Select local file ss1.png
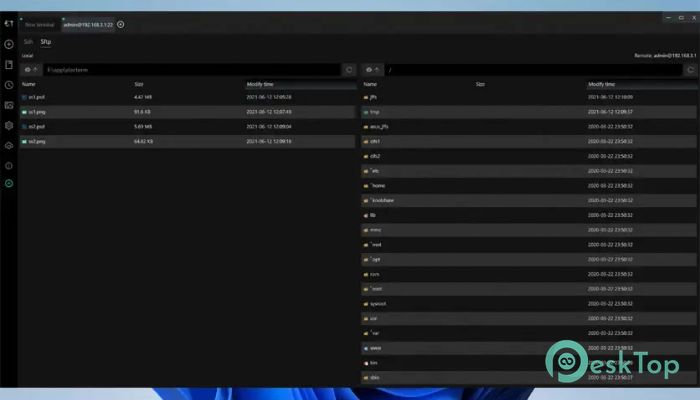The height and width of the screenshot is (400, 700). click(x=188, y=112)
